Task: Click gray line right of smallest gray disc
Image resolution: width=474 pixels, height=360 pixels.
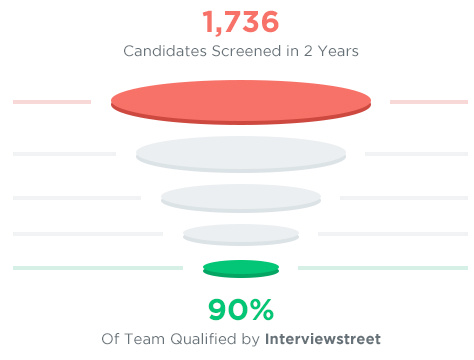Action: [393, 234]
